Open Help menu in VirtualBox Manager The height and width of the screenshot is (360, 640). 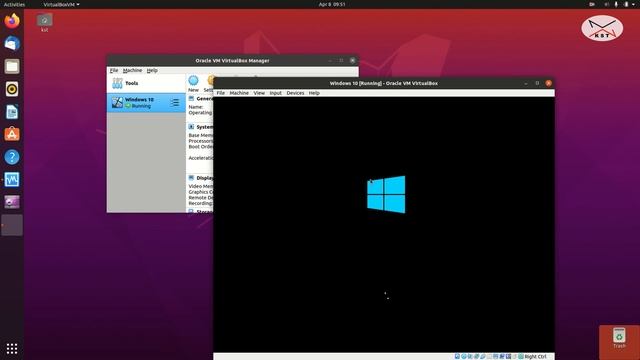pyautogui.click(x=152, y=71)
